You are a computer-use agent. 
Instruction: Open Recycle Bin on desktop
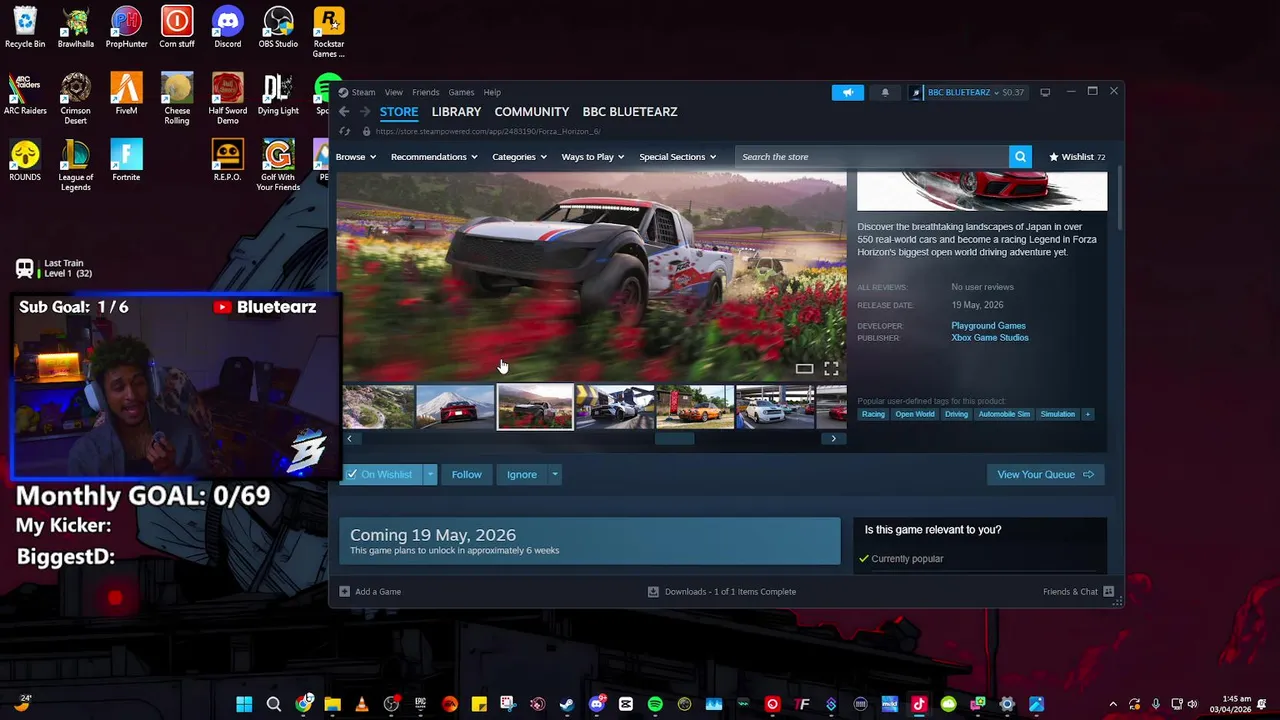25,29
